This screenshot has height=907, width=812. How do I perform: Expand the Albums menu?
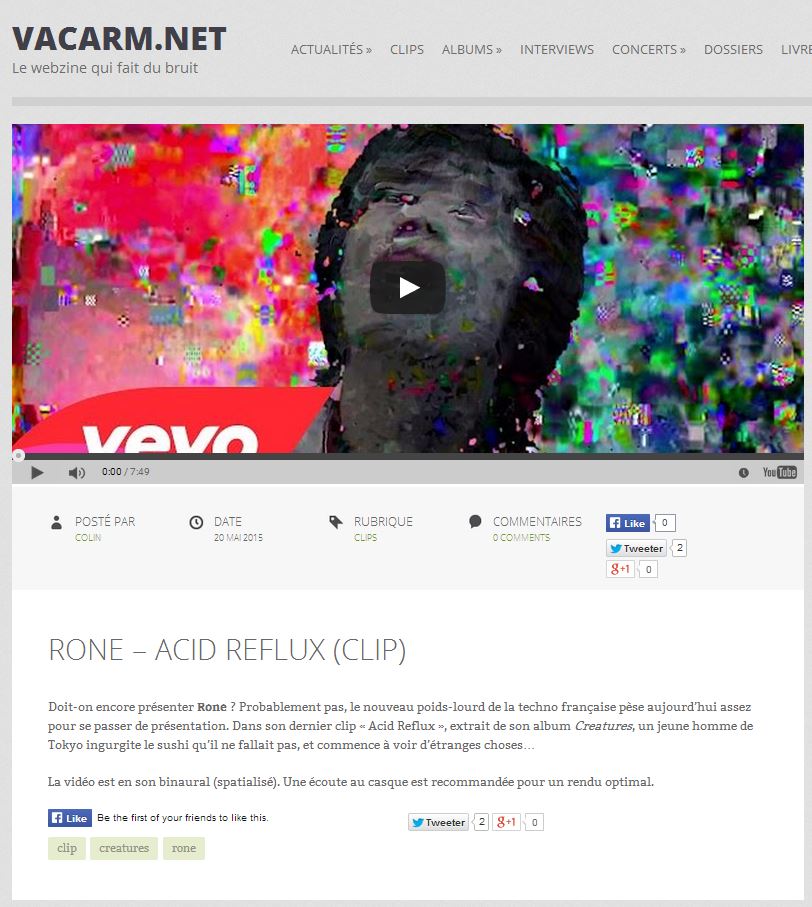[471, 50]
